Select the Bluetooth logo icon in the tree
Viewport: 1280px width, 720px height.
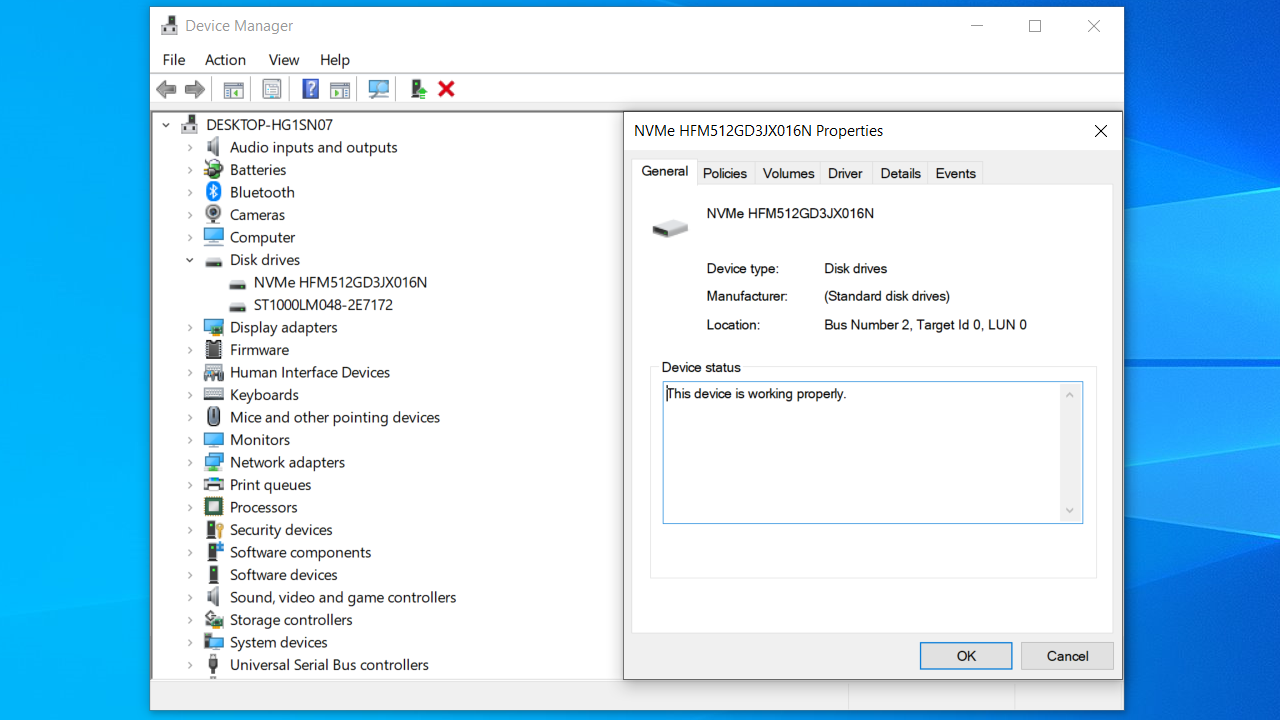(213, 192)
